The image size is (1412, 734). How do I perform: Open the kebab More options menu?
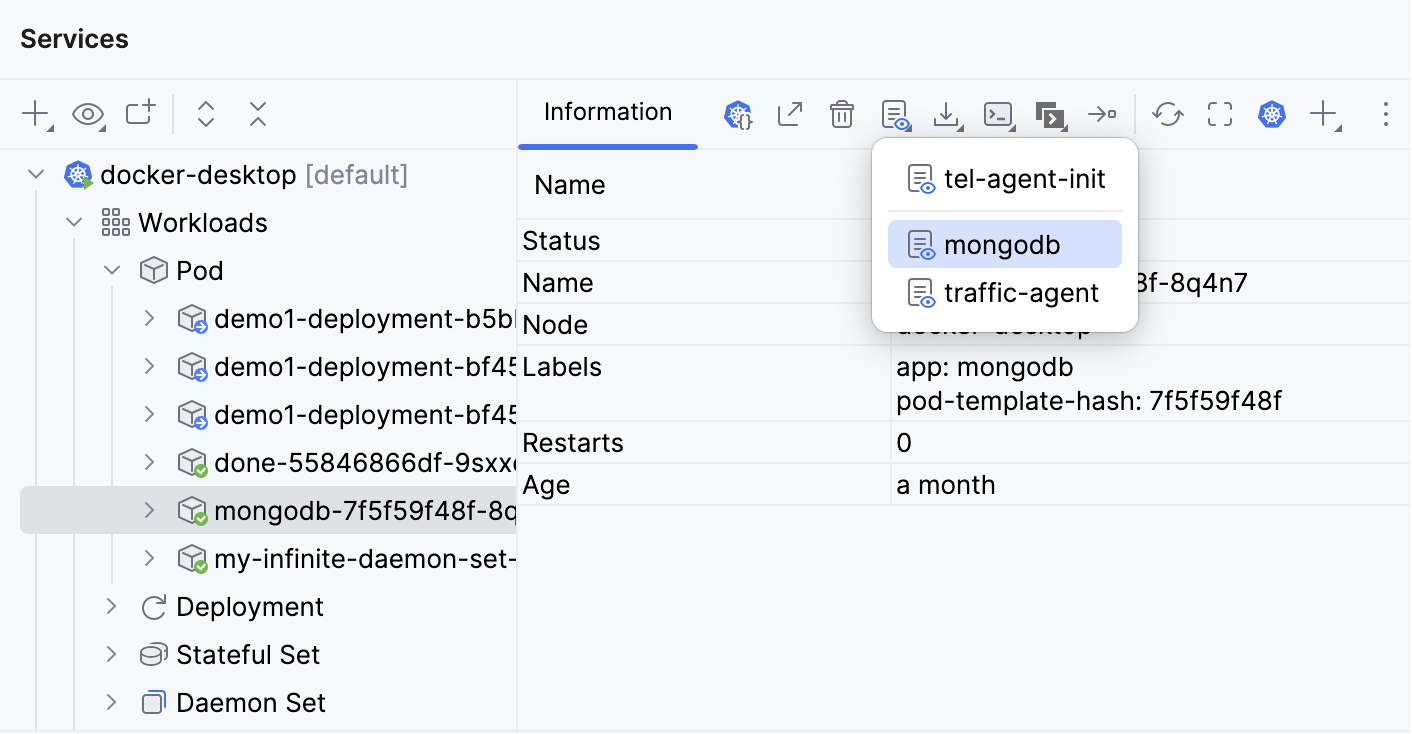1385,114
